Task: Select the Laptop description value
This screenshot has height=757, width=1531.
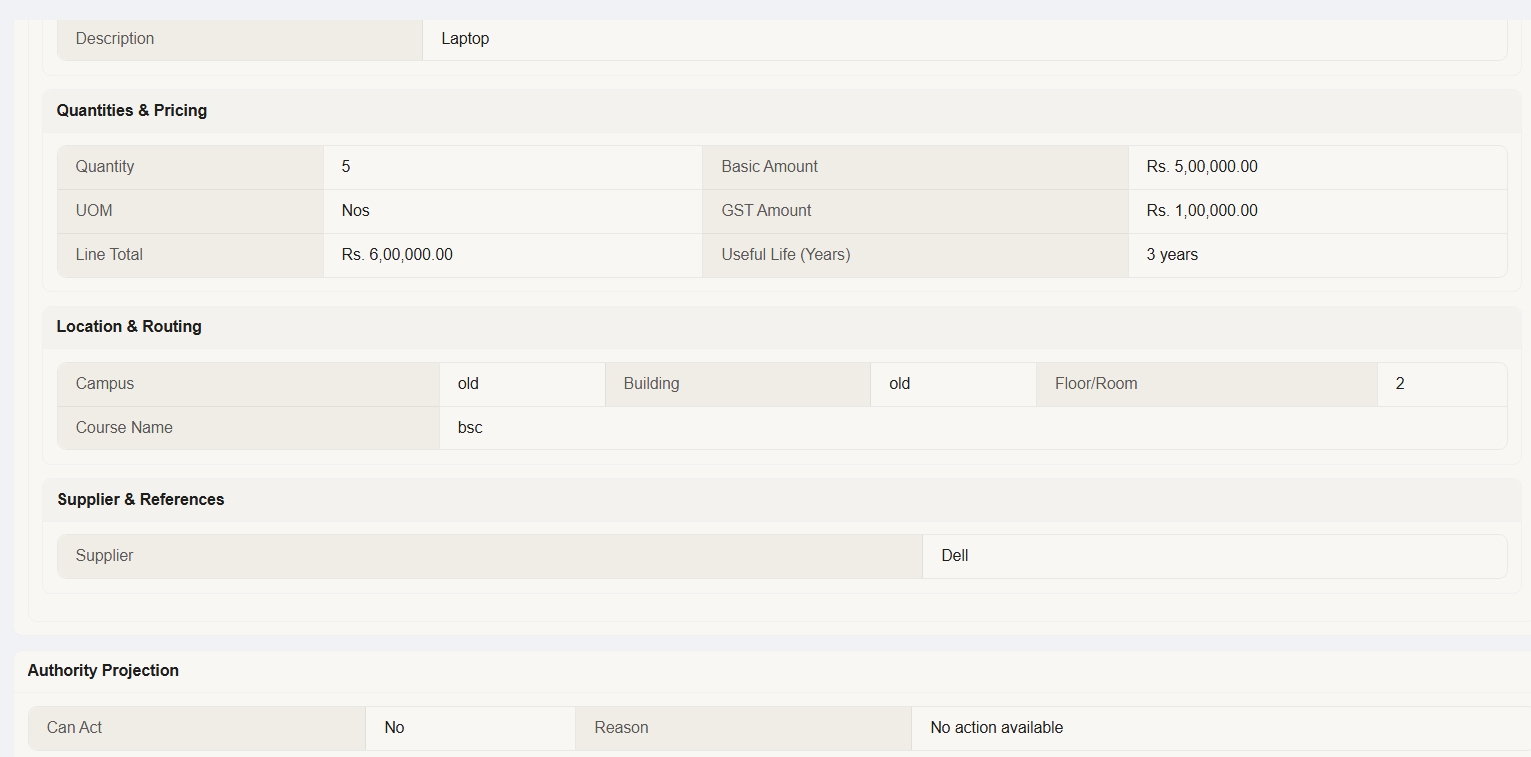Action: tap(465, 39)
